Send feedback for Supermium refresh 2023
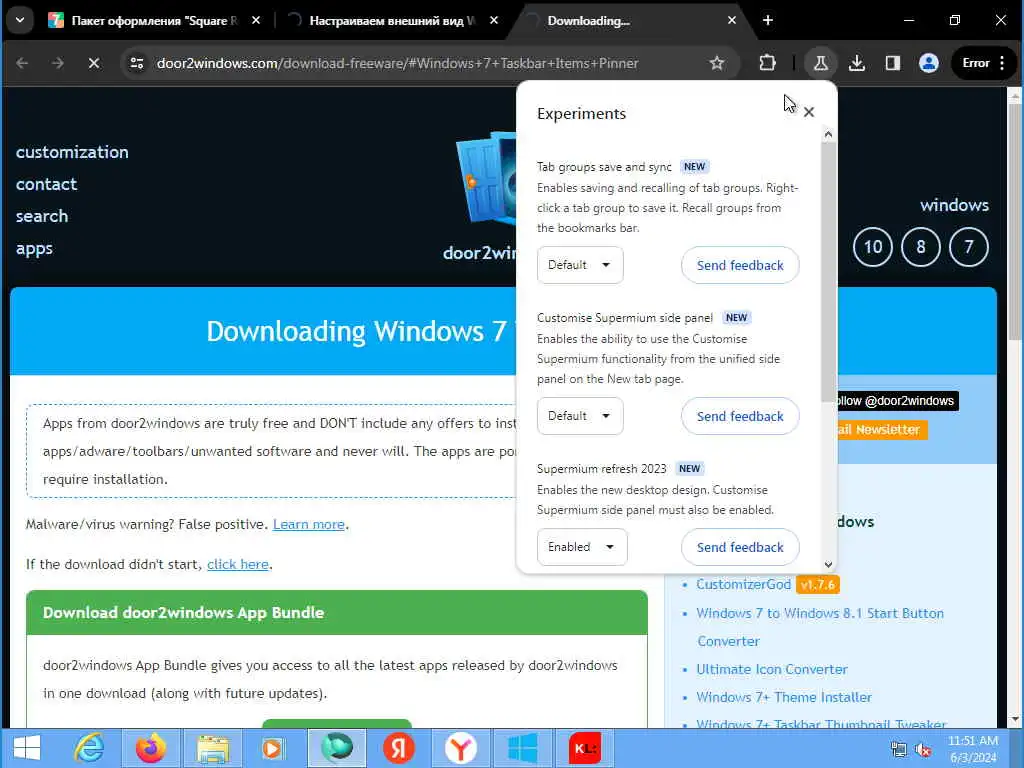 point(740,547)
